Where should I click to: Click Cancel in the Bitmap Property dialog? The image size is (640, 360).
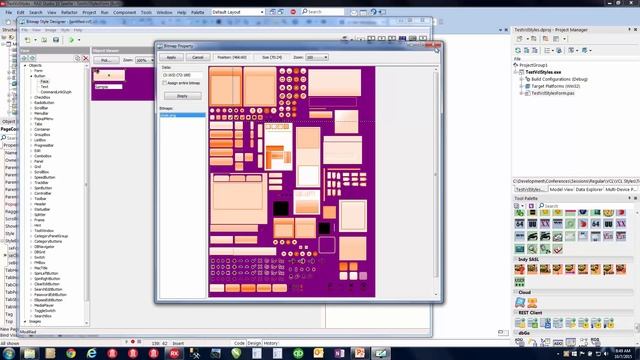pyautogui.click(x=198, y=57)
